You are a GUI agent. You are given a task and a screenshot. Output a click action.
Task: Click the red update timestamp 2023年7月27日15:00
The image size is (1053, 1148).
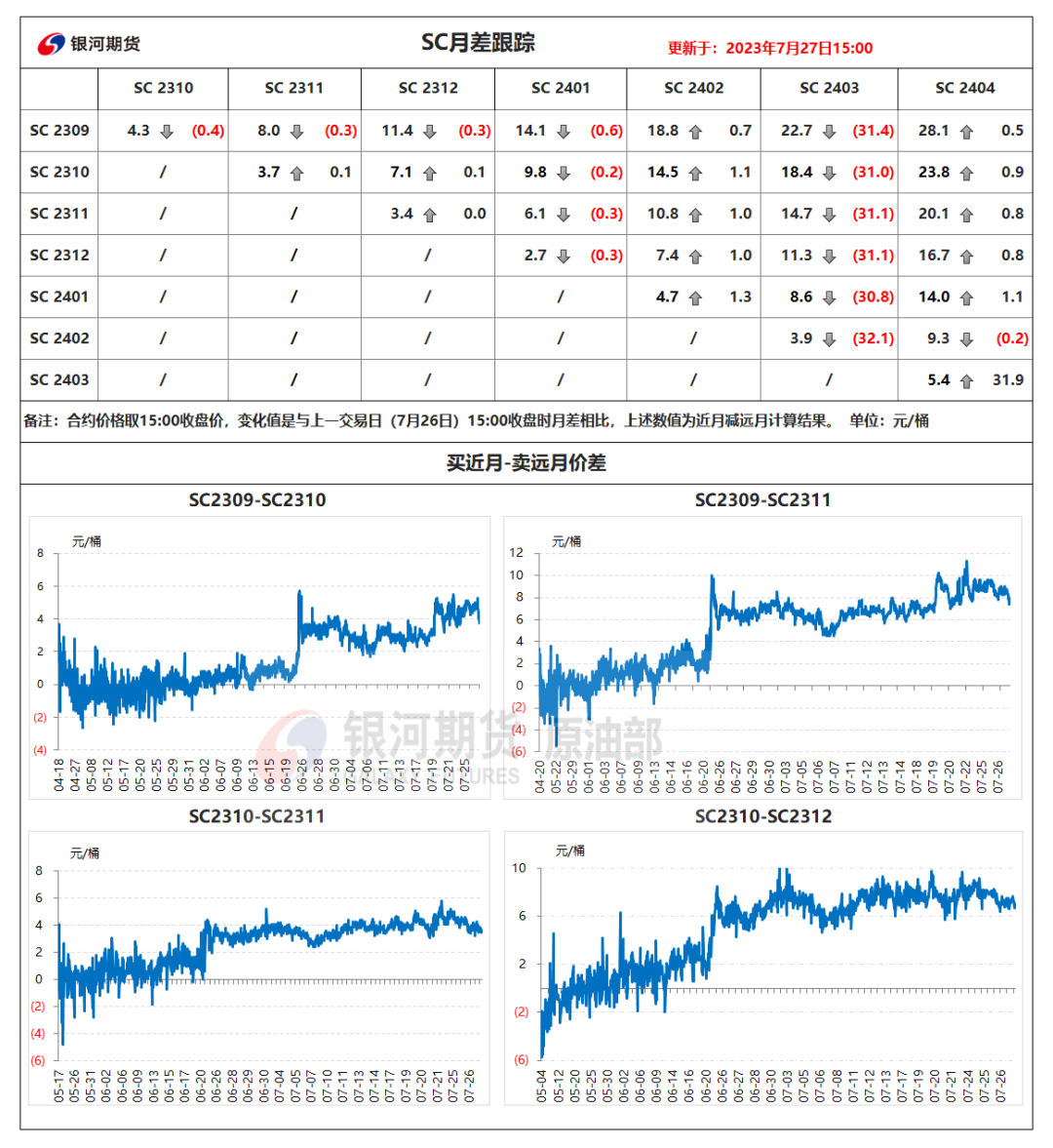(x=799, y=49)
